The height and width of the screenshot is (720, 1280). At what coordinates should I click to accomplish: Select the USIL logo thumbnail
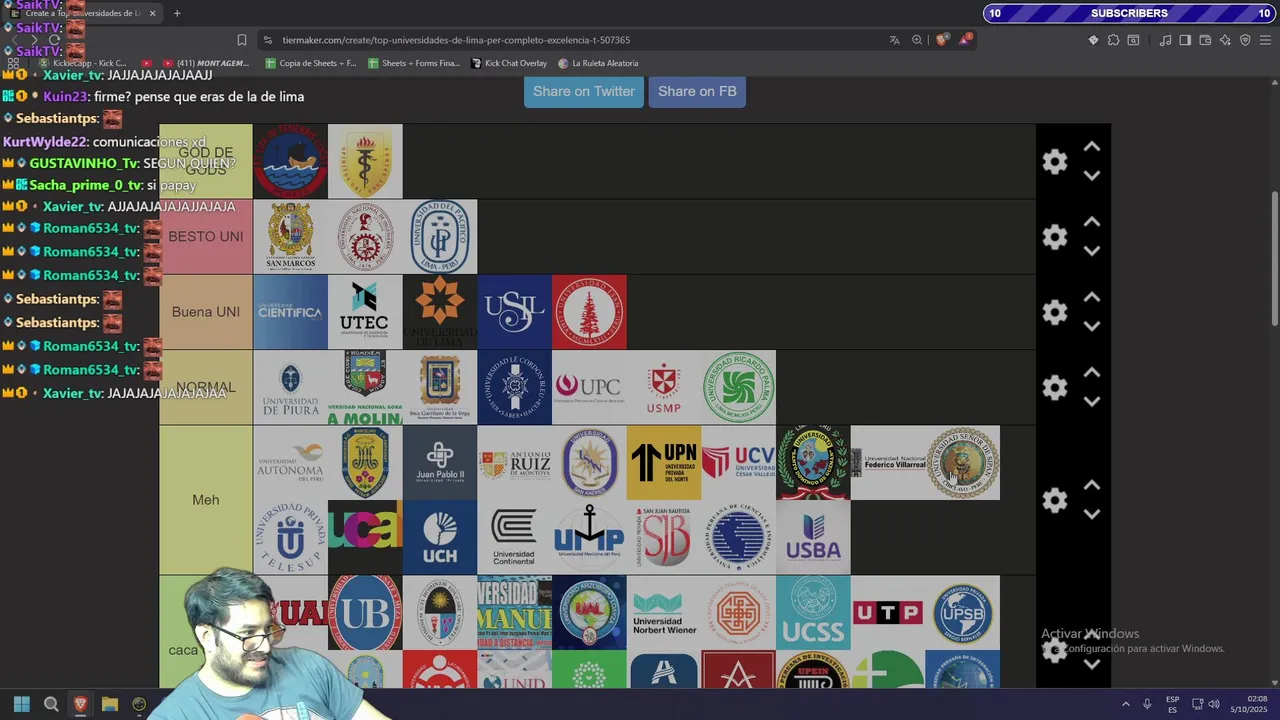pos(514,312)
